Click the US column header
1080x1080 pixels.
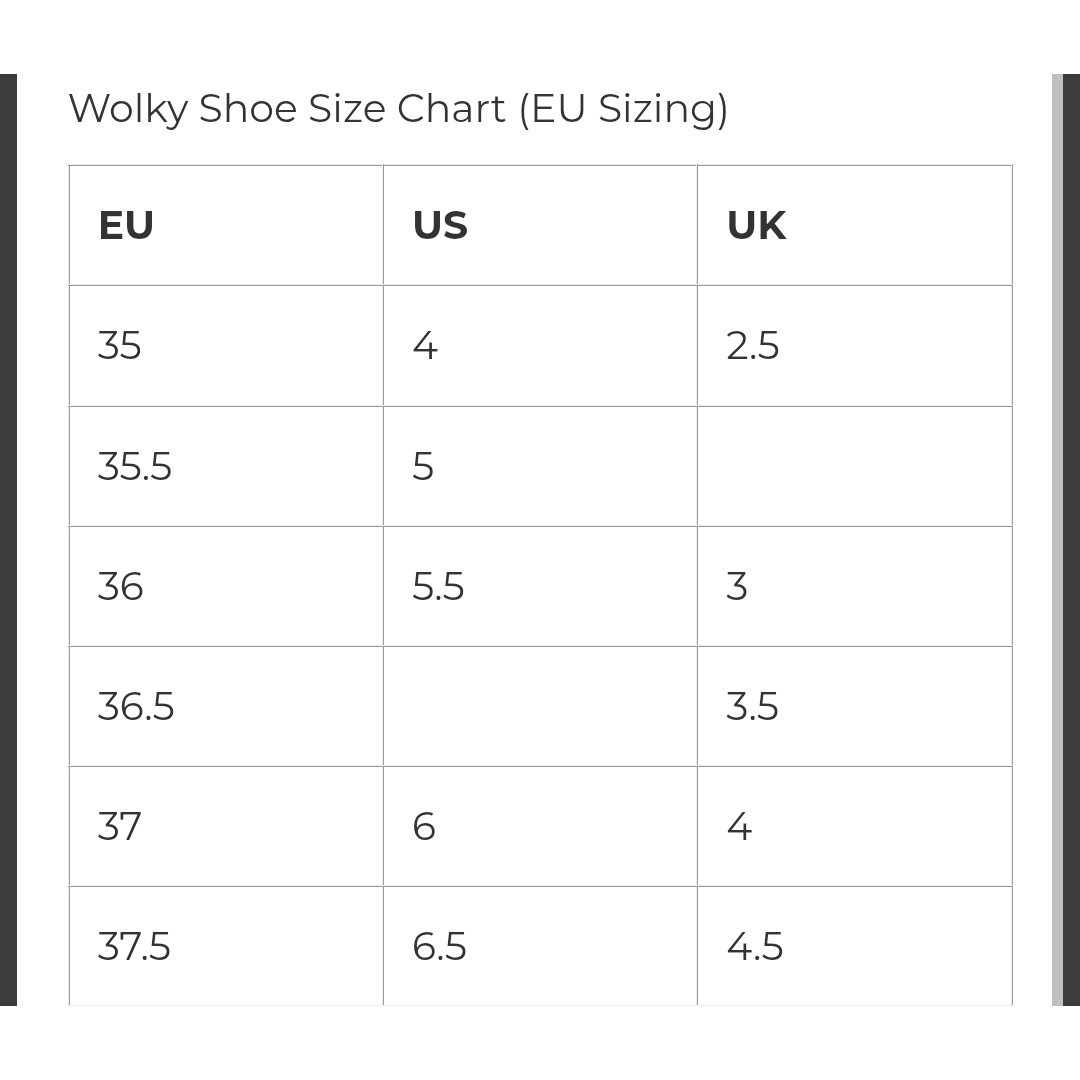point(540,225)
